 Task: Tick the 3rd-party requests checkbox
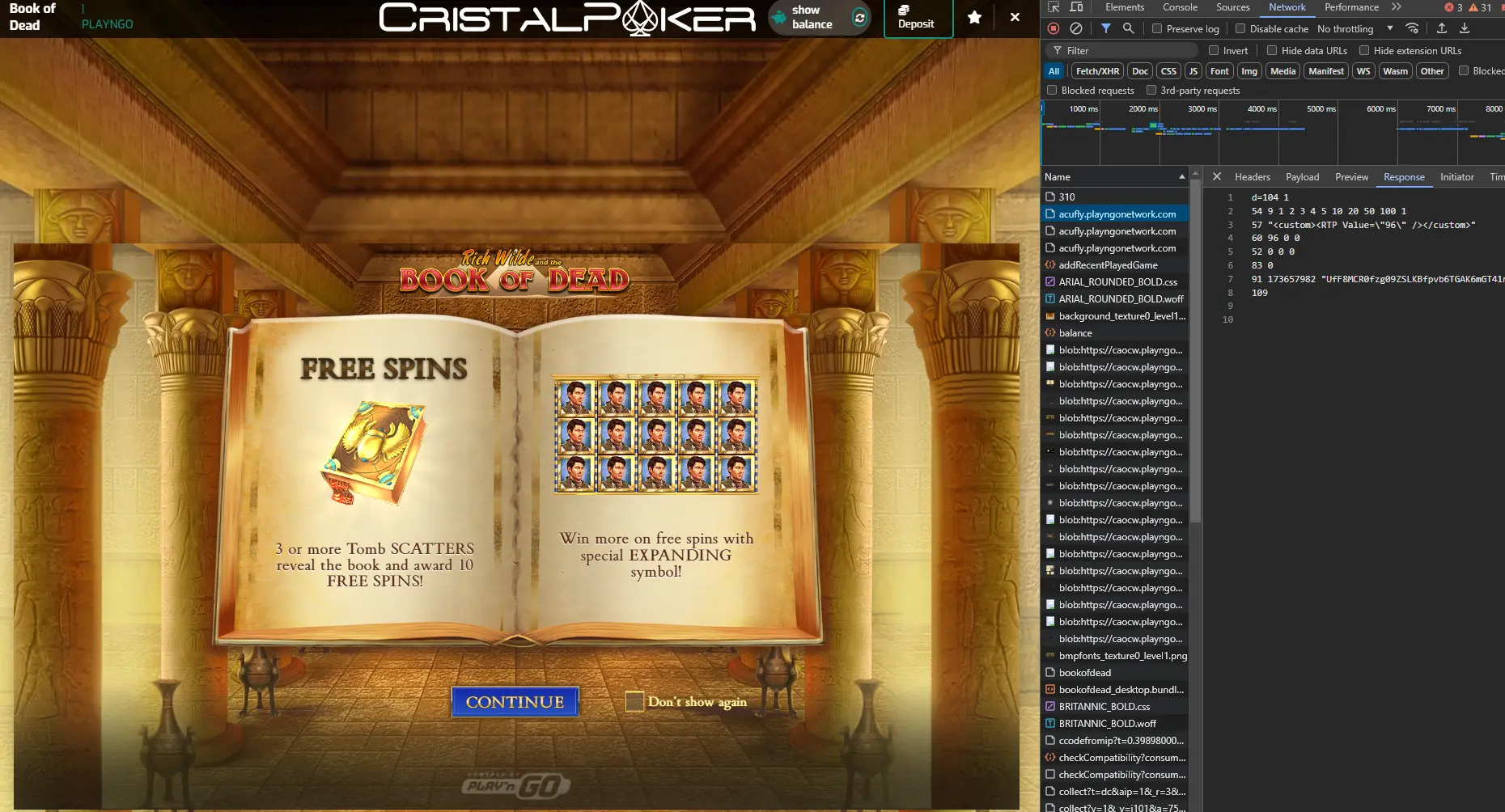point(1151,90)
